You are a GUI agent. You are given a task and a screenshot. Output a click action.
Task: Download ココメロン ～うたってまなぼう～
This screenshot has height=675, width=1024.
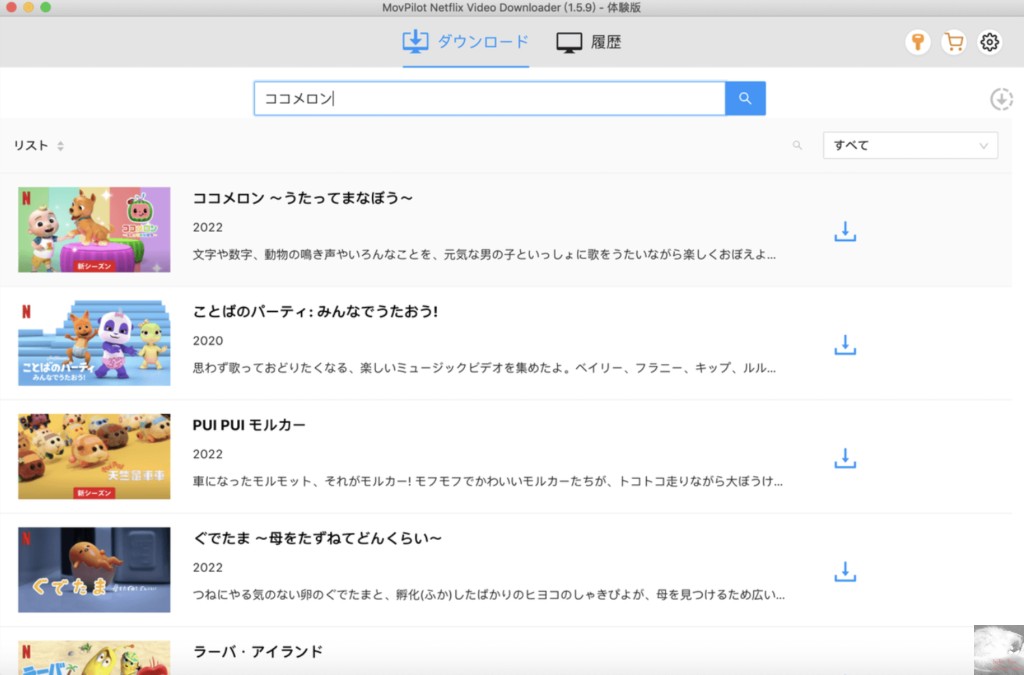point(845,231)
